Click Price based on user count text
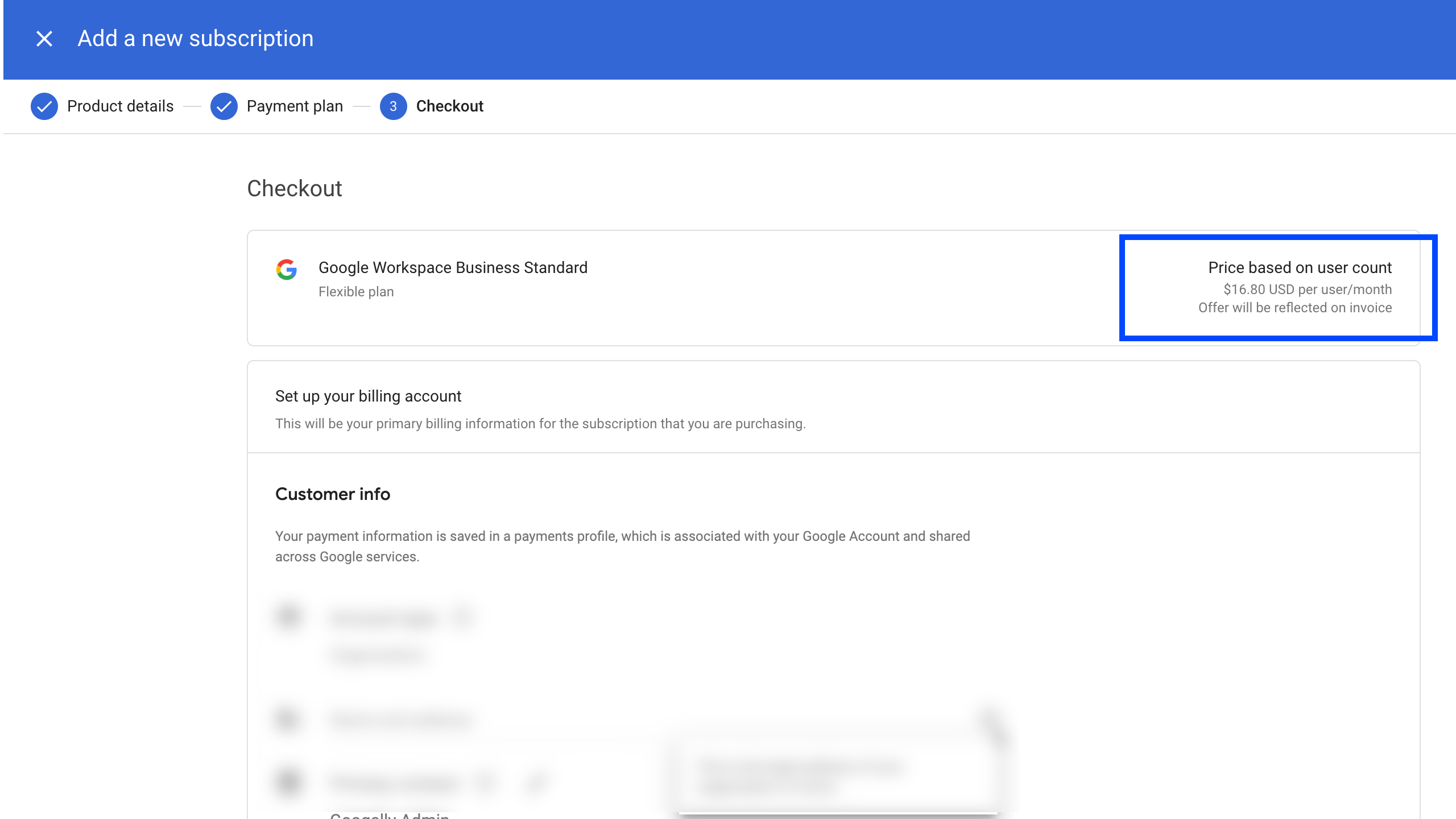Viewport: 1456px width, 819px height. click(x=1300, y=267)
